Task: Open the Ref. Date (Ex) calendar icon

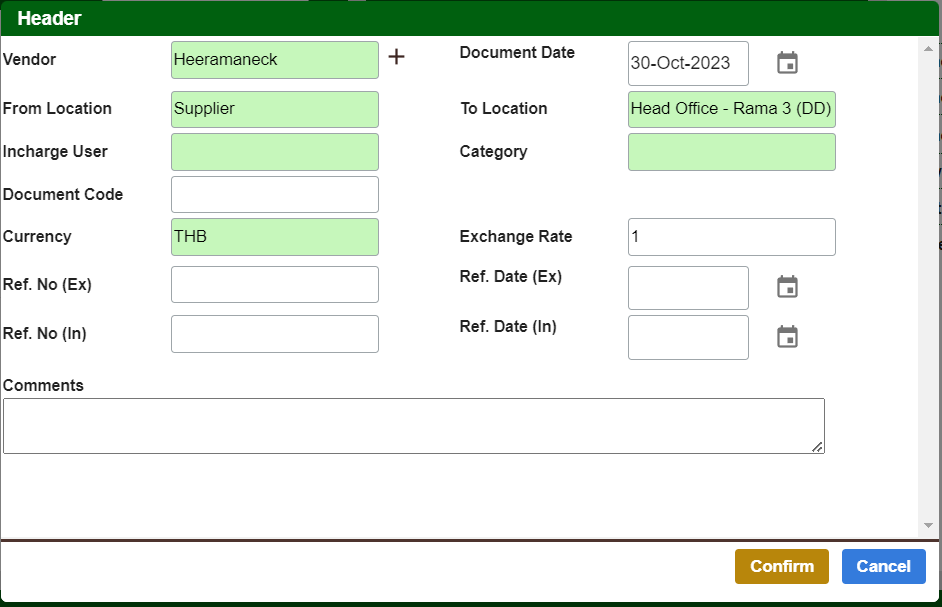Action: coord(787,287)
